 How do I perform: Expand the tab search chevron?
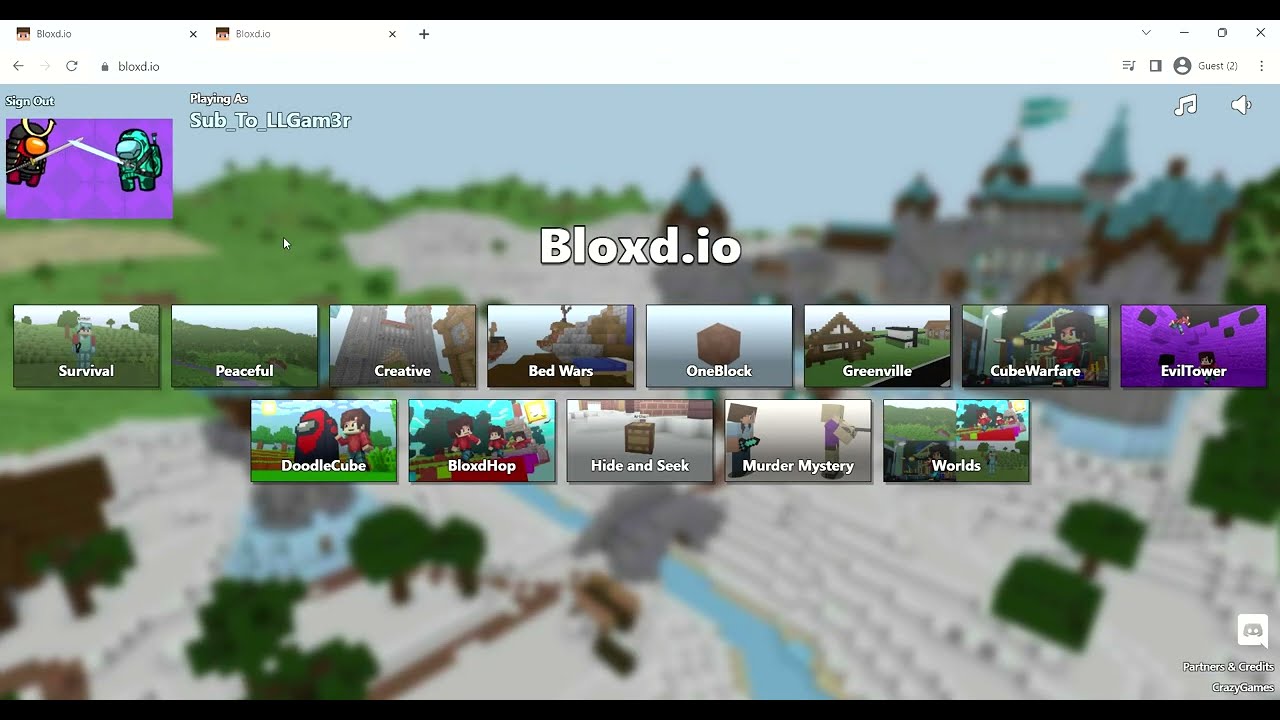pos(1146,33)
